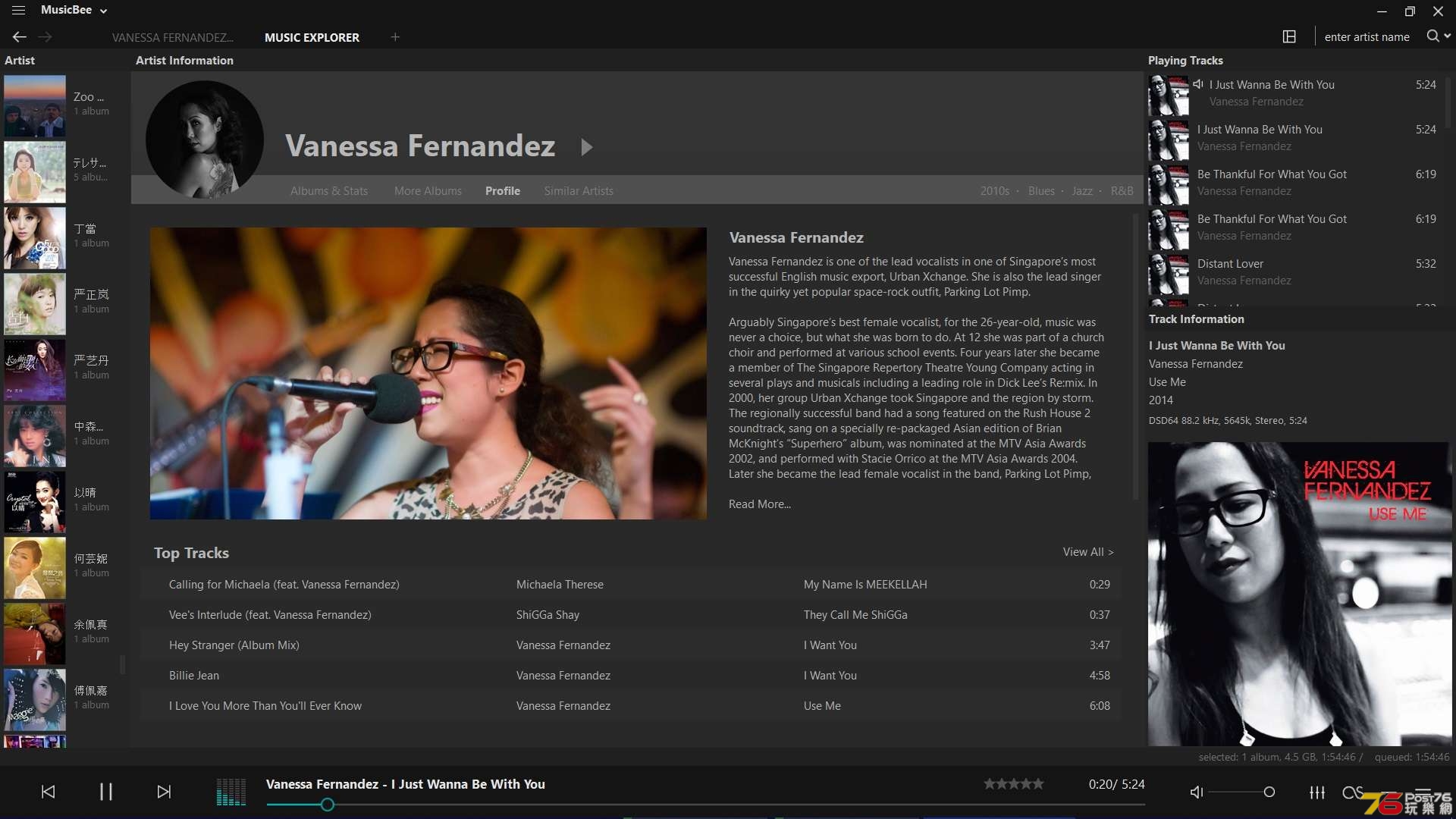This screenshot has width=1456, height=819.
Task: Click the R&B genre tag
Action: pos(1122,191)
